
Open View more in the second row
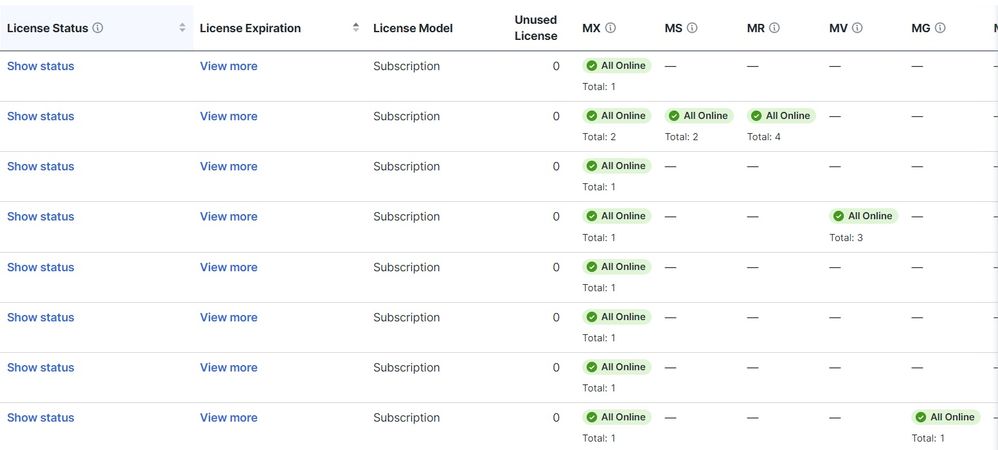229,116
